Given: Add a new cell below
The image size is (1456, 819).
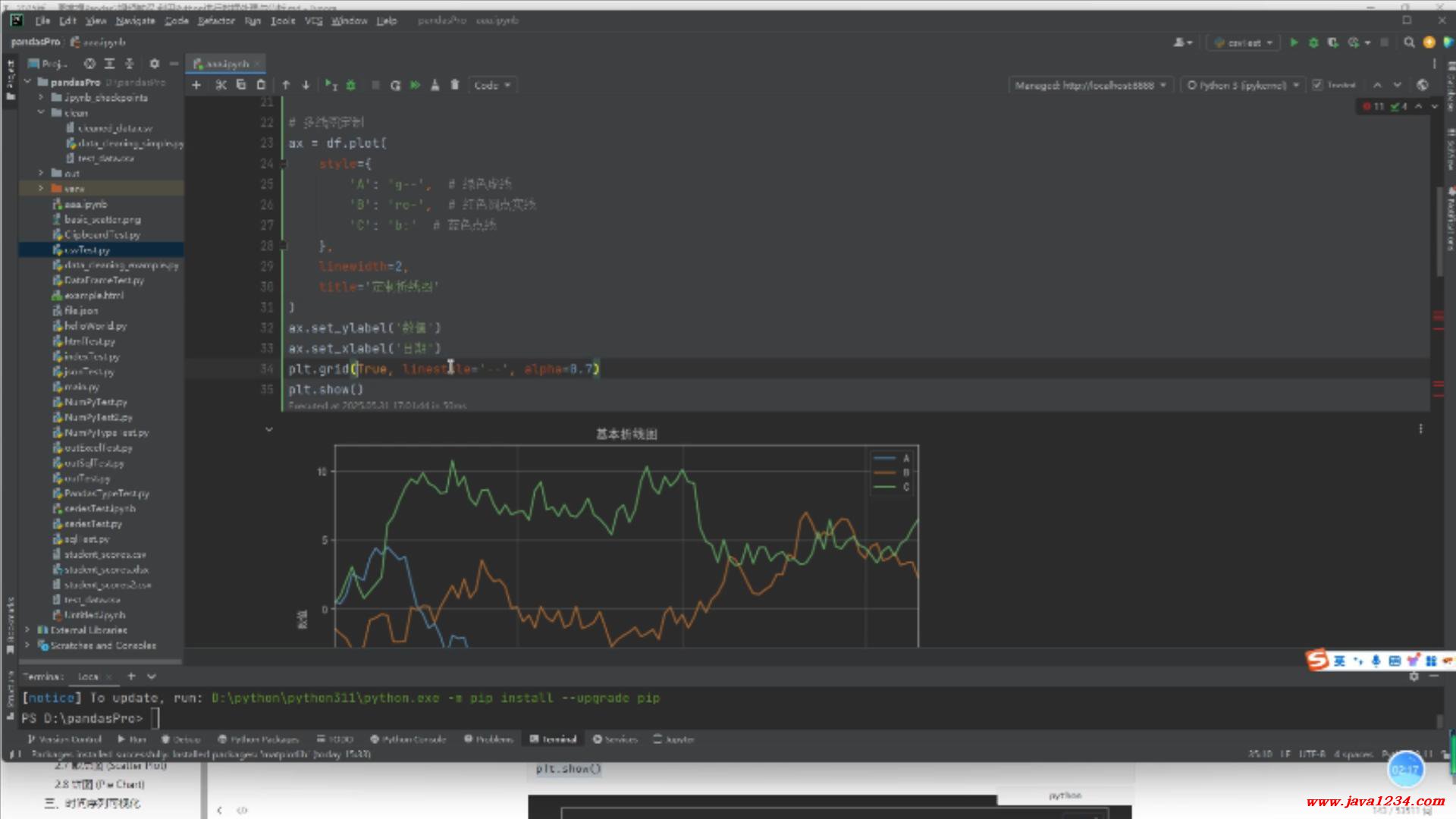Looking at the screenshot, I should pos(196,85).
